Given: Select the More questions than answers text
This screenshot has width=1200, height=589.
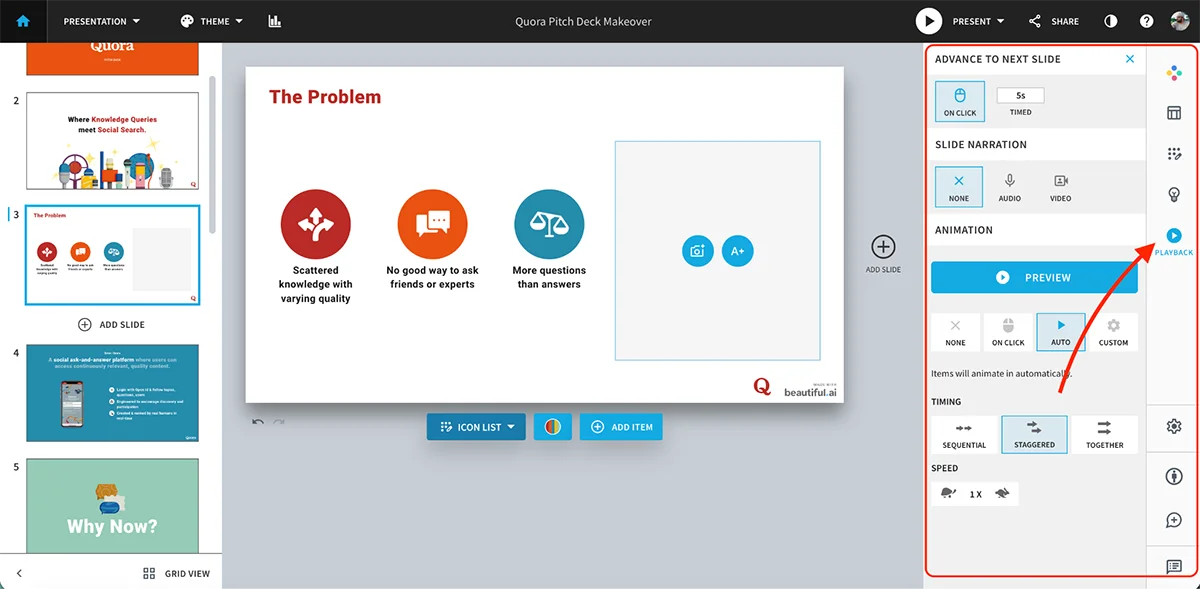Looking at the screenshot, I should click(549, 277).
